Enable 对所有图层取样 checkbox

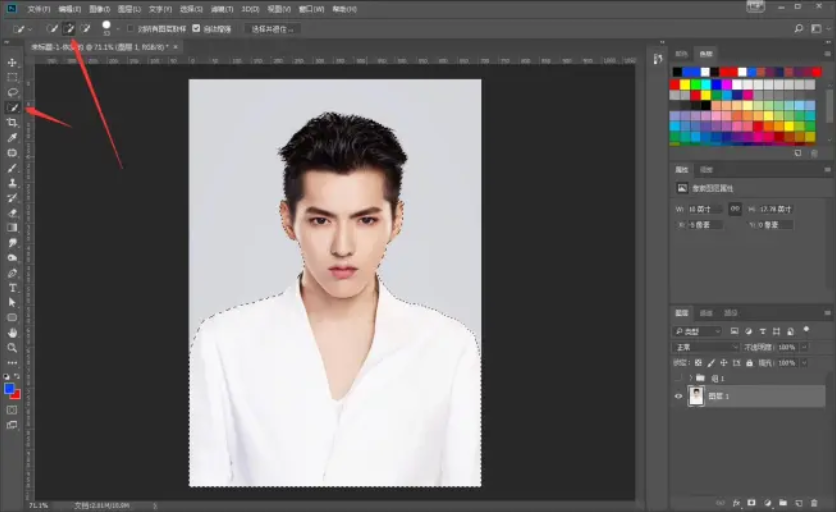pyautogui.click(x=131, y=29)
